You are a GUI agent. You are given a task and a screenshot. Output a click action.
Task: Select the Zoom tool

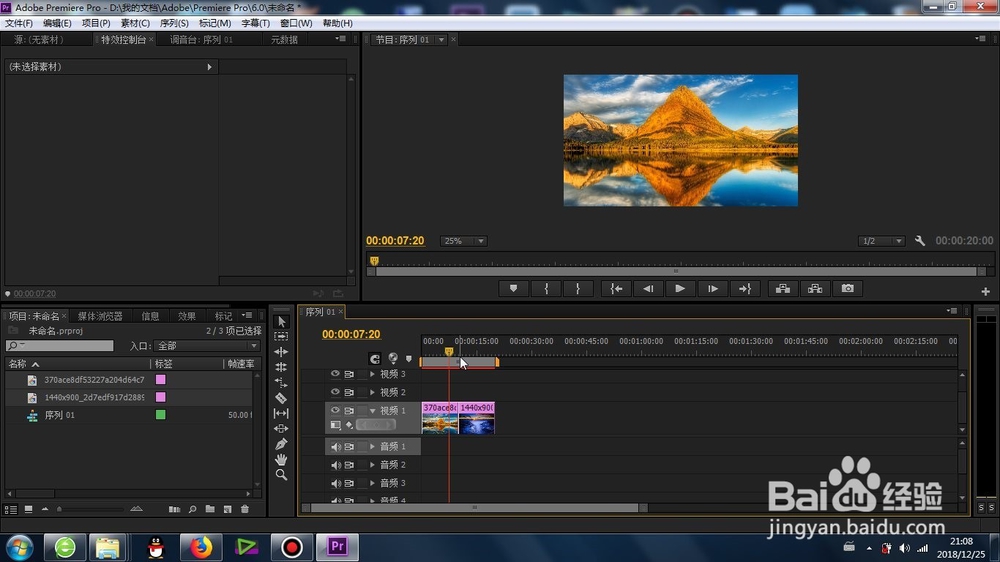(281, 475)
